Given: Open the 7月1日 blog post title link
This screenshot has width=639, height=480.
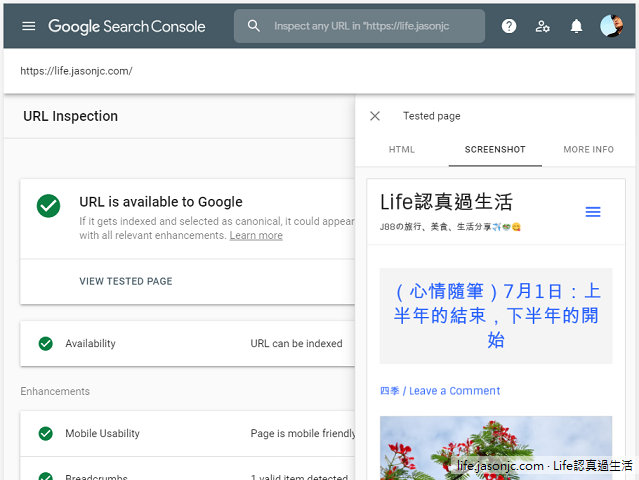Looking at the screenshot, I should 496,315.
